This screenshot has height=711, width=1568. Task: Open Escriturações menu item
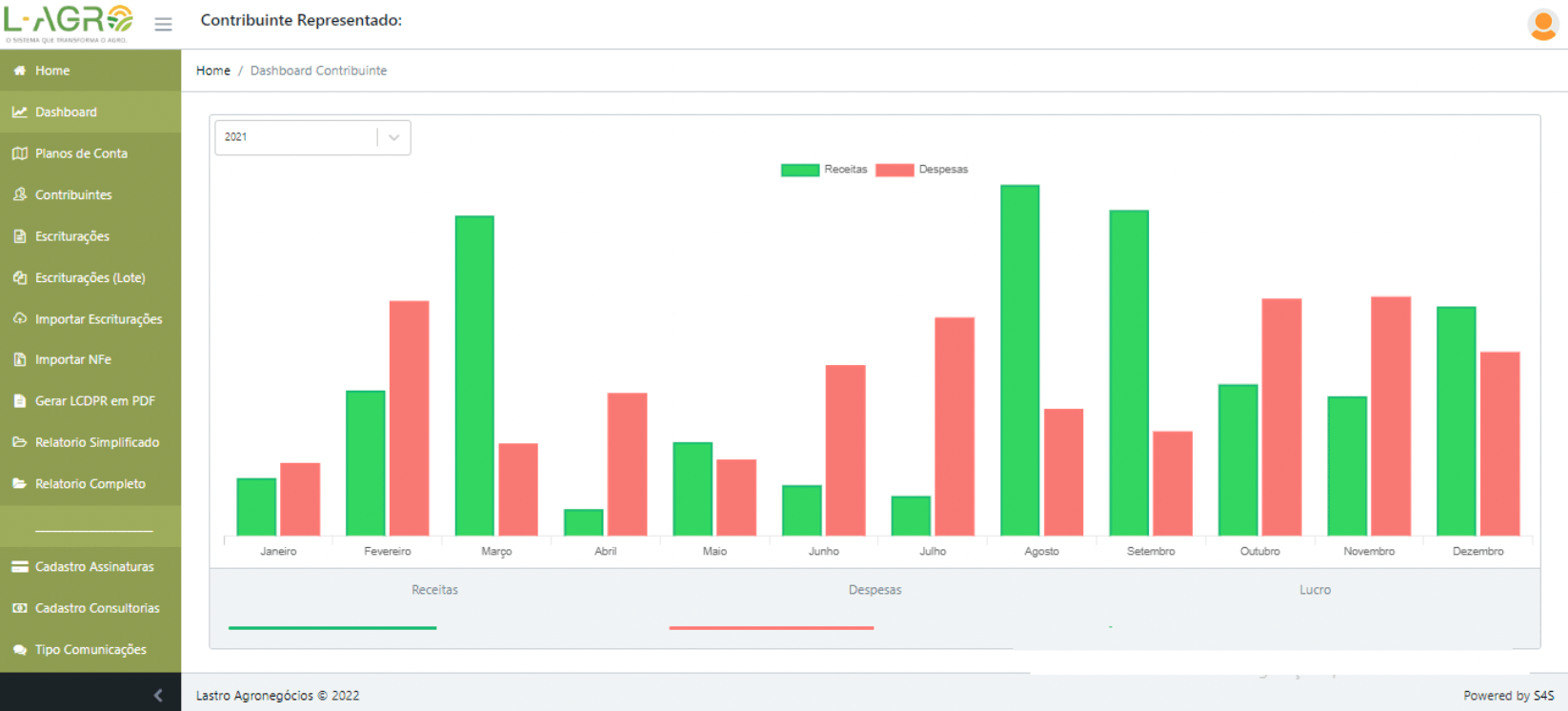click(90, 236)
